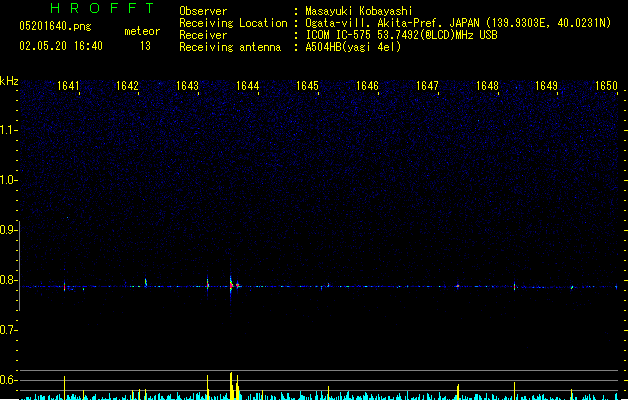Click the Observer field label
This screenshot has width=629, height=400.
click(203, 11)
